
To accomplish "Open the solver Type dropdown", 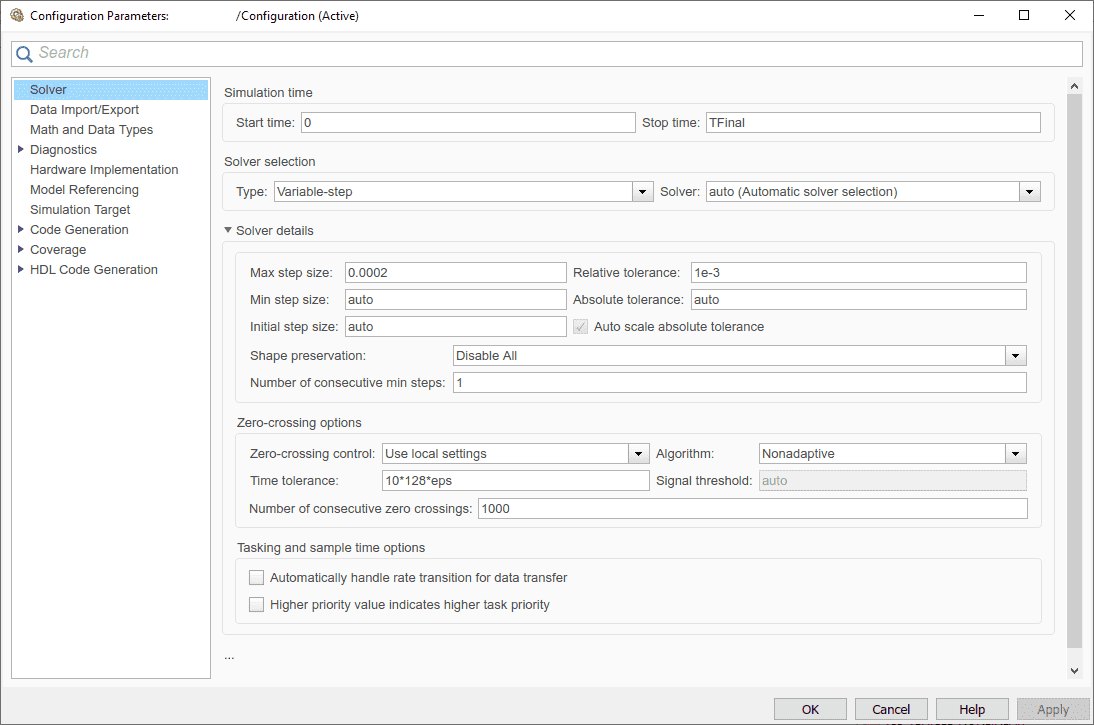I will point(643,192).
